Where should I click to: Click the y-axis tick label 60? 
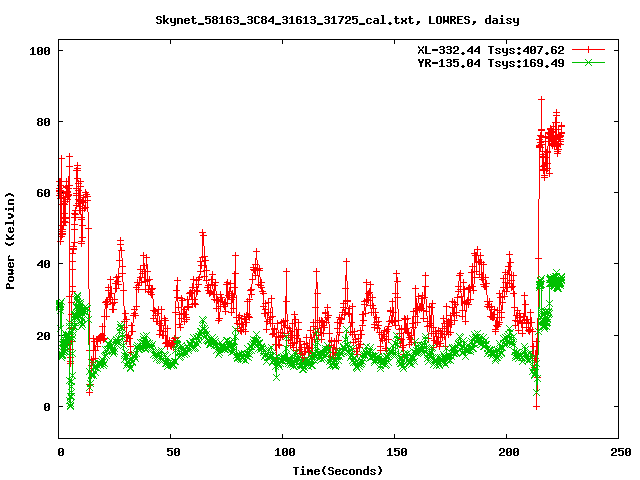43,193
